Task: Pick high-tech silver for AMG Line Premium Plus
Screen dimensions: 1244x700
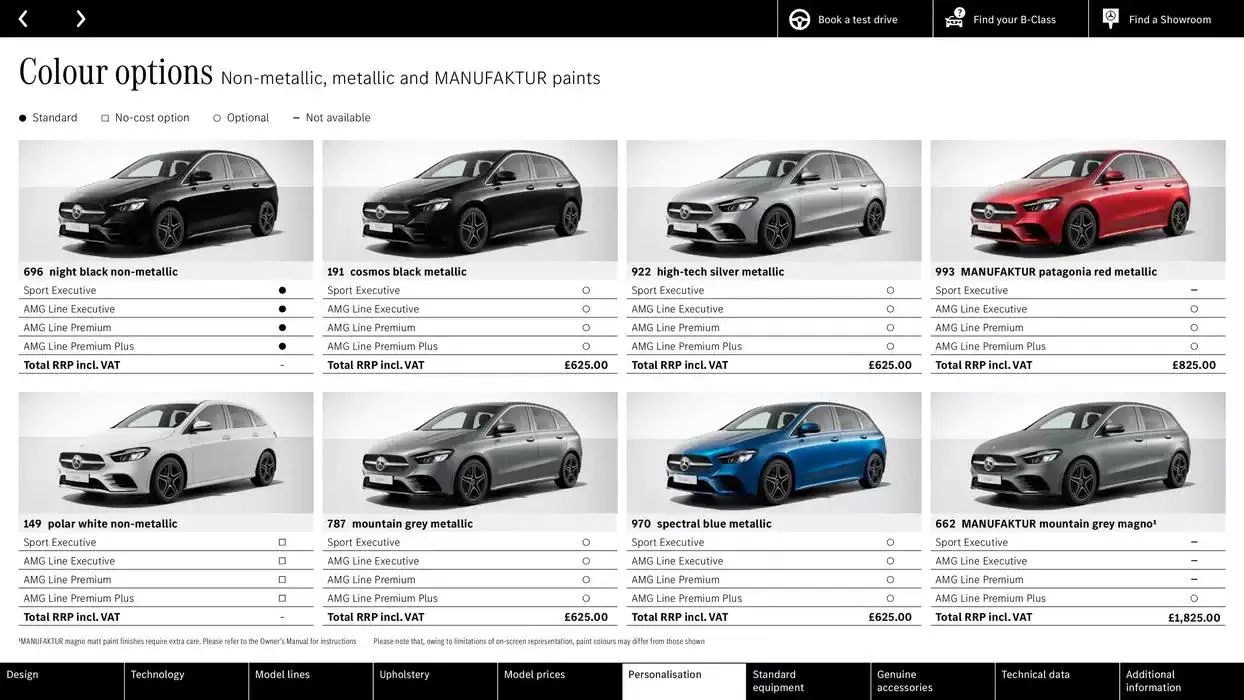Action: (x=890, y=346)
